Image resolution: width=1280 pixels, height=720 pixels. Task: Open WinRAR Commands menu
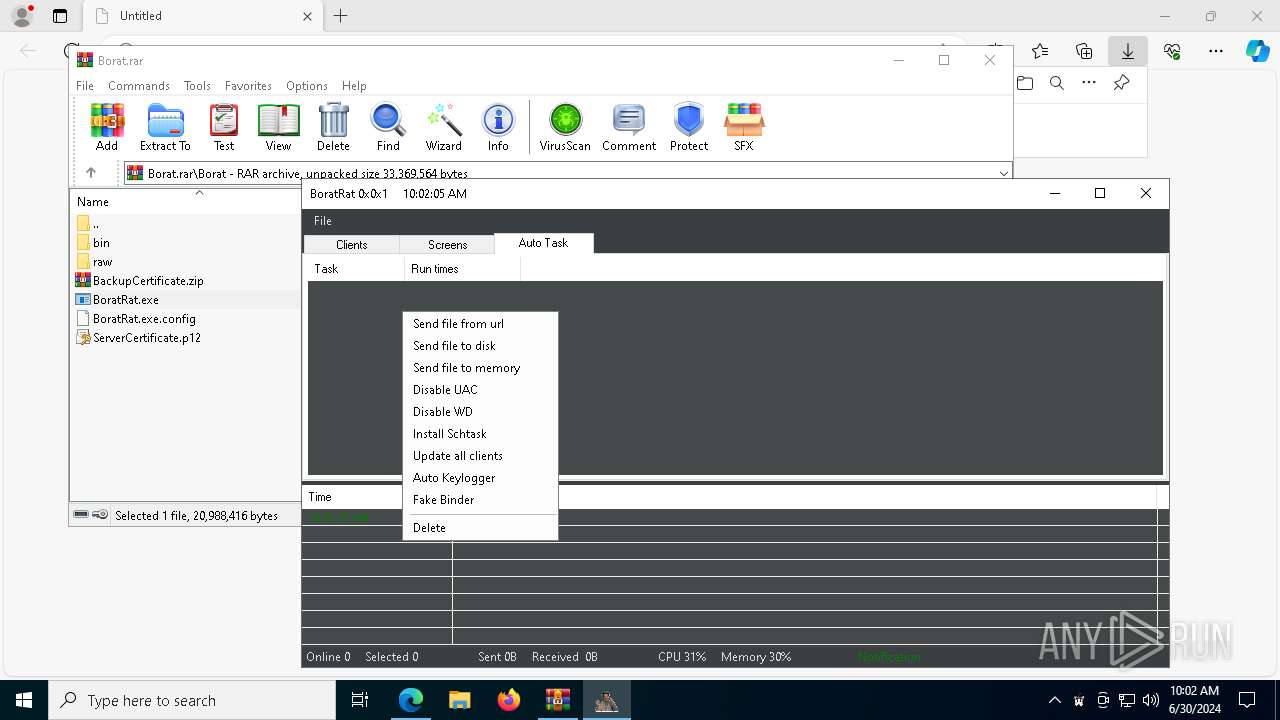[139, 86]
